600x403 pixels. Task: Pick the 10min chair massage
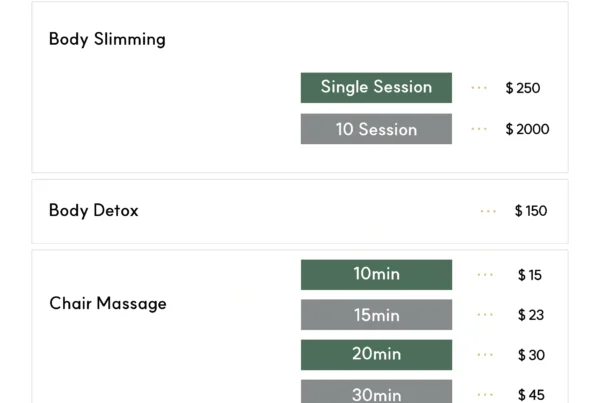376,274
